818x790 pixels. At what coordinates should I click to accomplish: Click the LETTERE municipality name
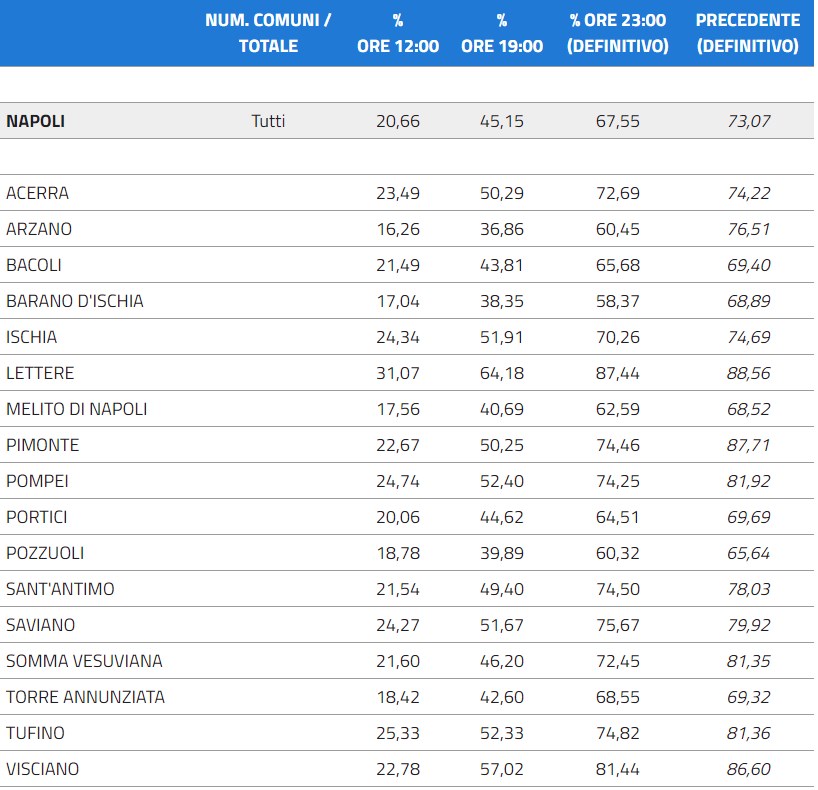[40, 373]
